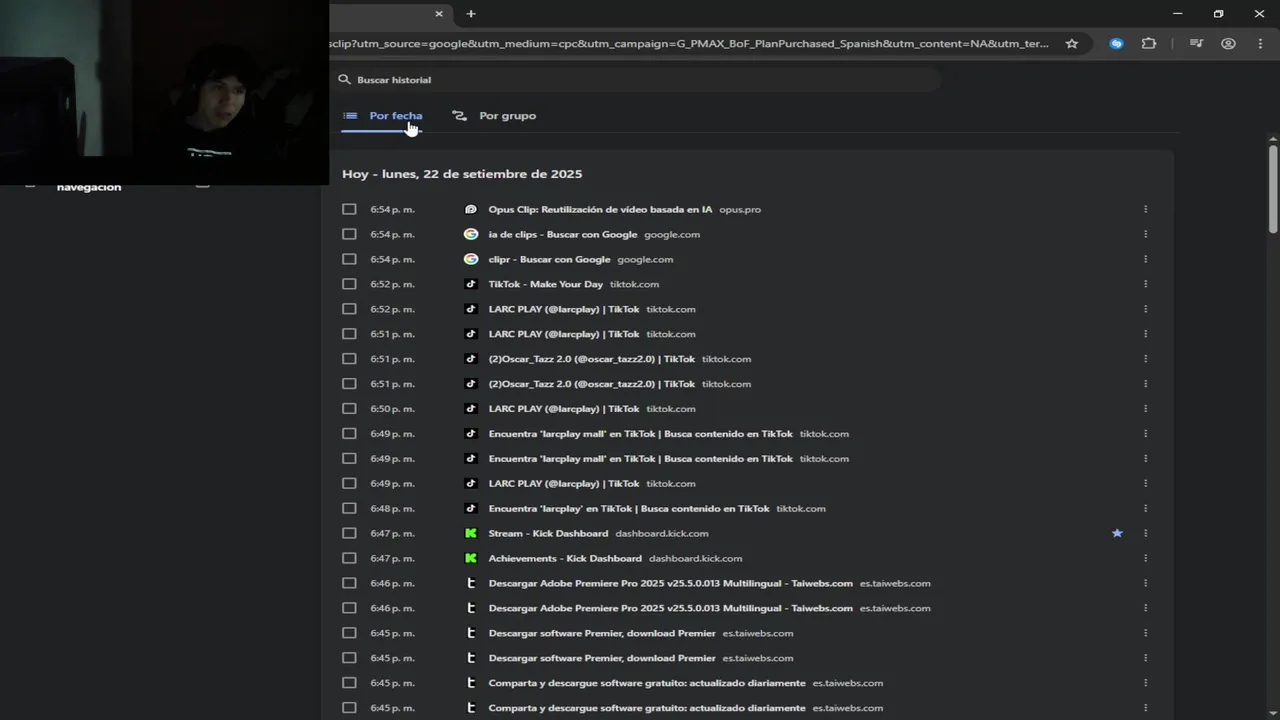Open more actions for Stream - Kick Dashboard
The width and height of the screenshot is (1280, 720).
1145,533
